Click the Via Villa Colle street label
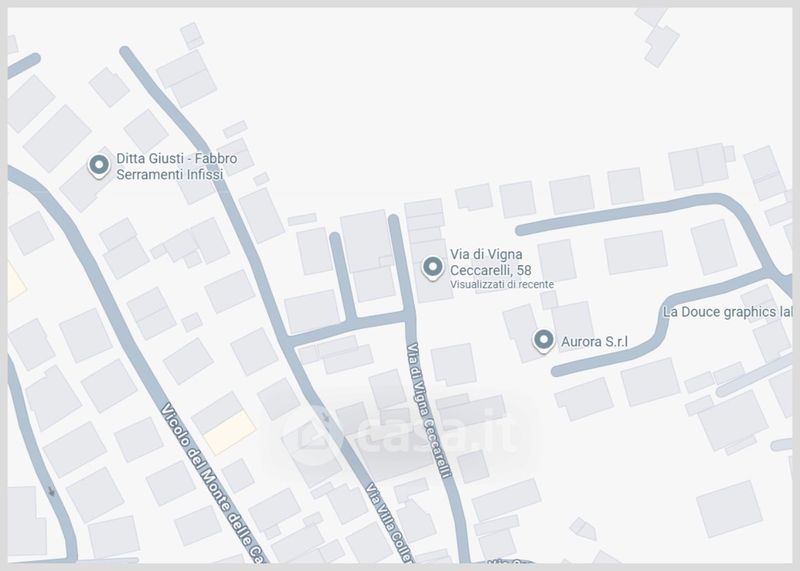Screen dimensions: 800x571 click(x=390, y=523)
